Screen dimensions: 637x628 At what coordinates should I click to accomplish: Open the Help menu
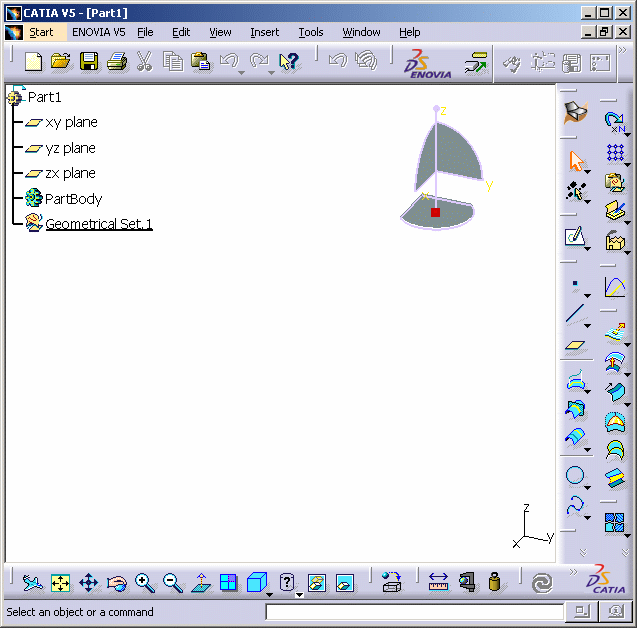pyautogui.click(x=410, y=32)
